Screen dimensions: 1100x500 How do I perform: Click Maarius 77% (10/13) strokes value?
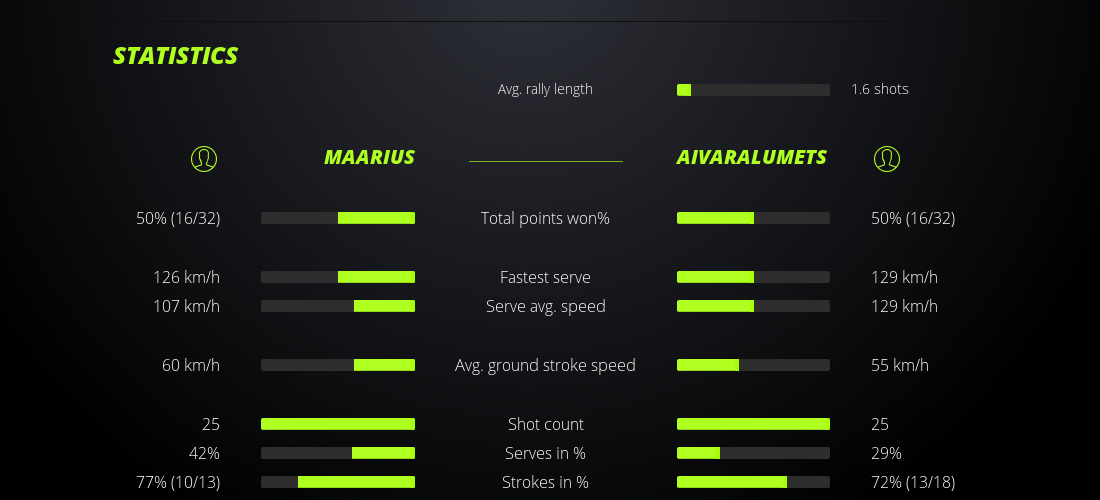pos(178,482)
